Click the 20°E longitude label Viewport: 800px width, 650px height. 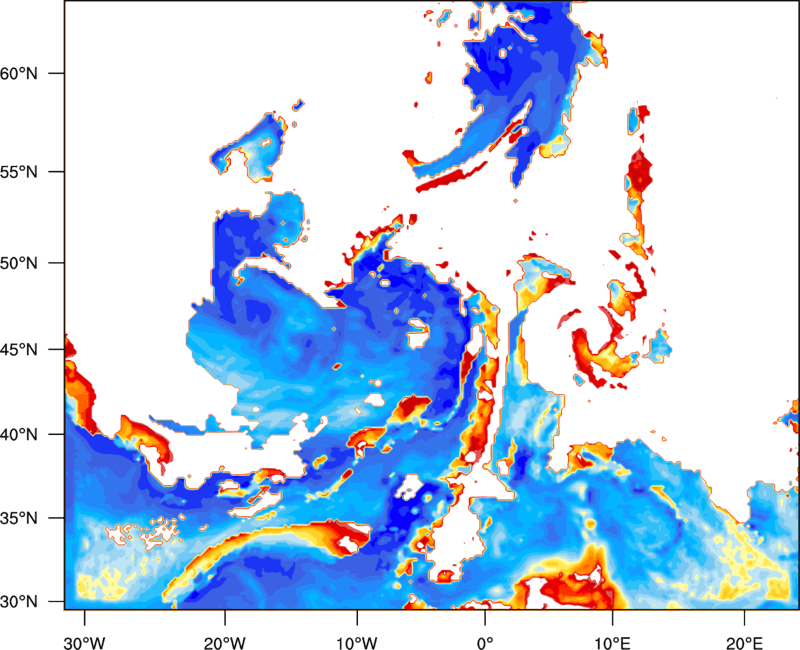pos(744,643)
